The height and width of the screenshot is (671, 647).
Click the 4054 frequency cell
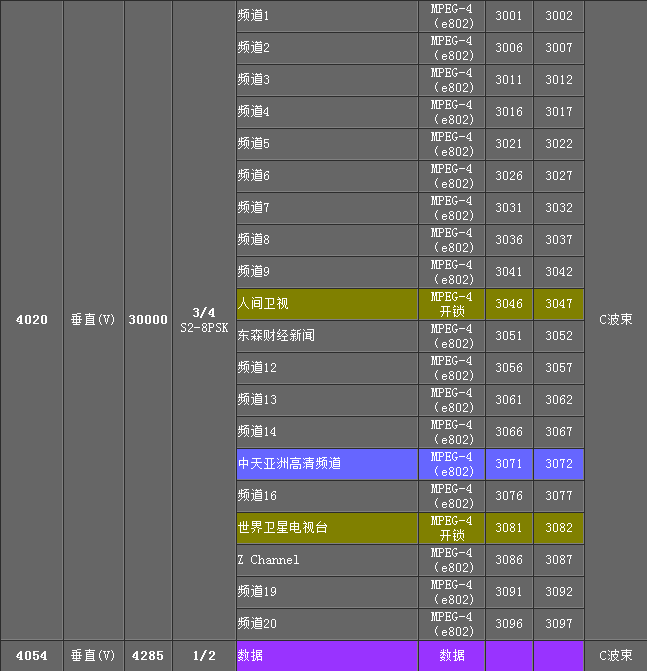(32, 656)
